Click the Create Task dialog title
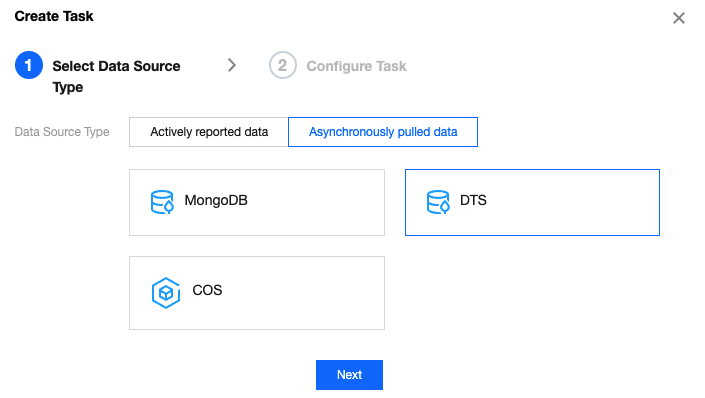Viewport: 705px width, 398px height. (x=54, y=16)
